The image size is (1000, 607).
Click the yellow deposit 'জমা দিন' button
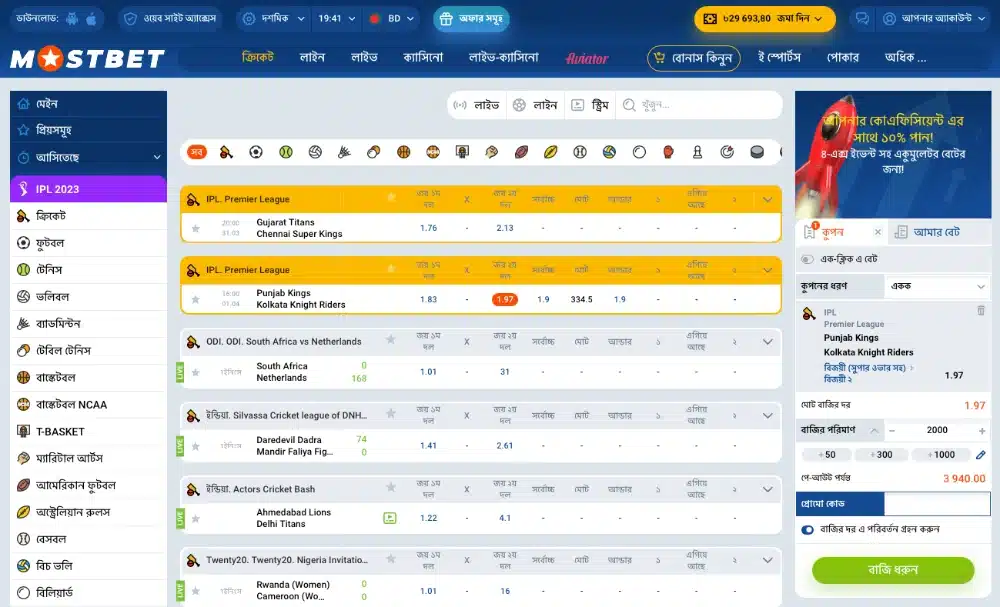765,19
